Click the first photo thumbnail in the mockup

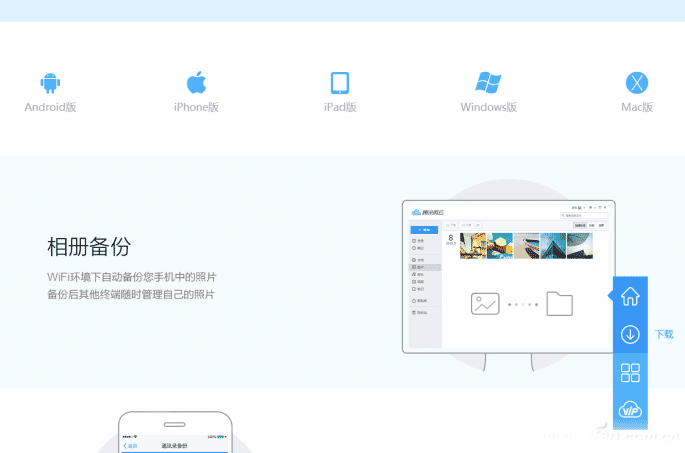coord(473,246)
